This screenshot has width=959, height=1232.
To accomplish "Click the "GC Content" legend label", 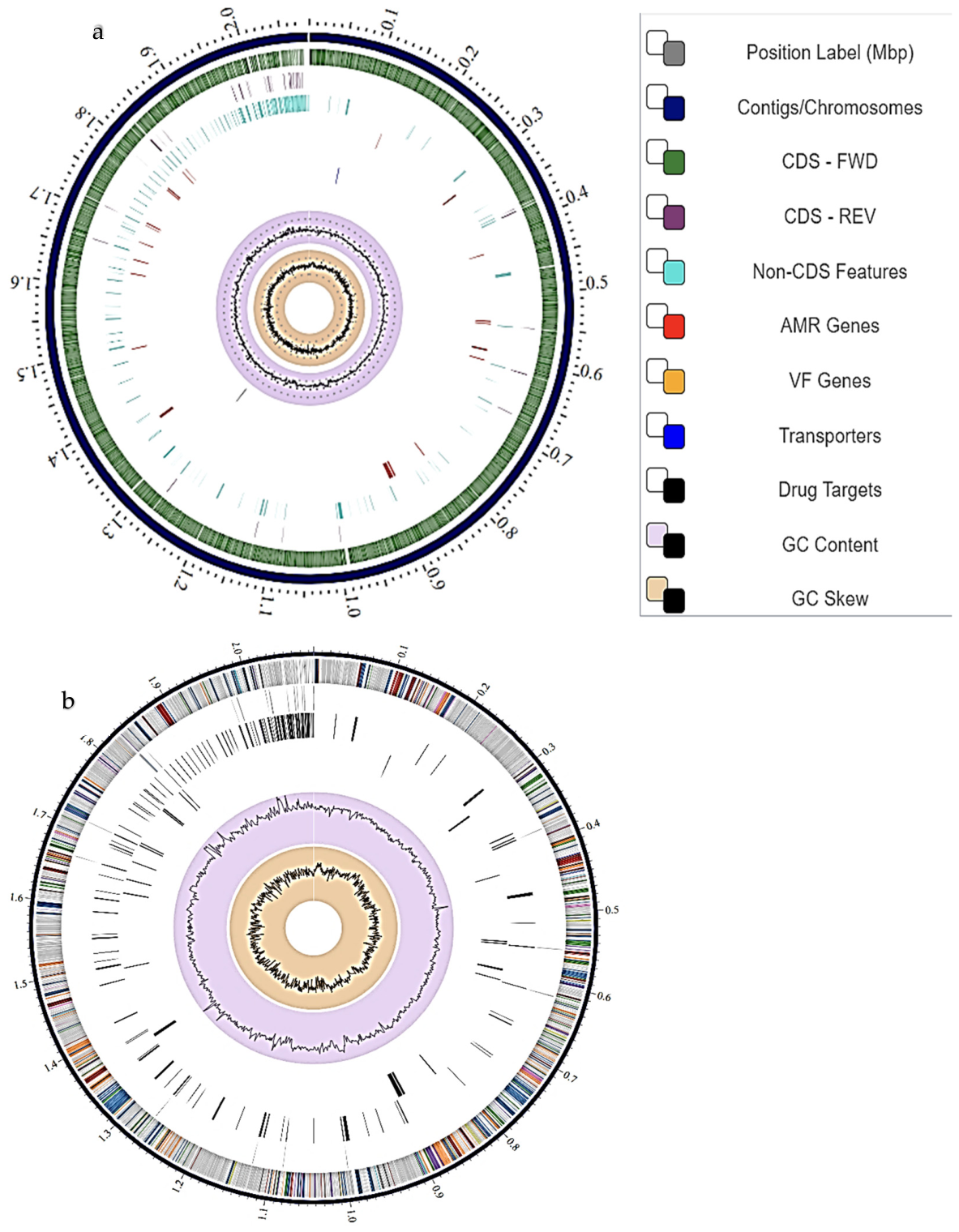I will click(x=829, y=545).
